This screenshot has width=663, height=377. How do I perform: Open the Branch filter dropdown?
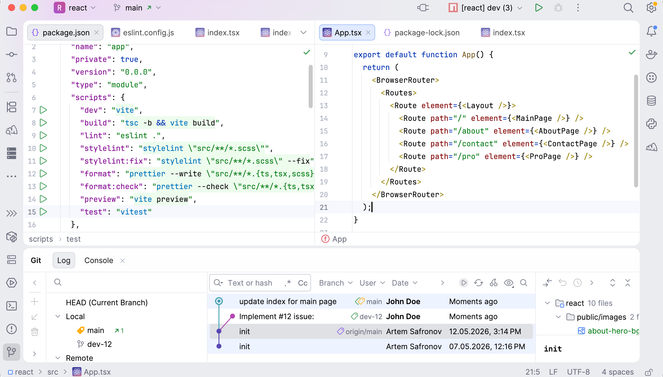335,283
